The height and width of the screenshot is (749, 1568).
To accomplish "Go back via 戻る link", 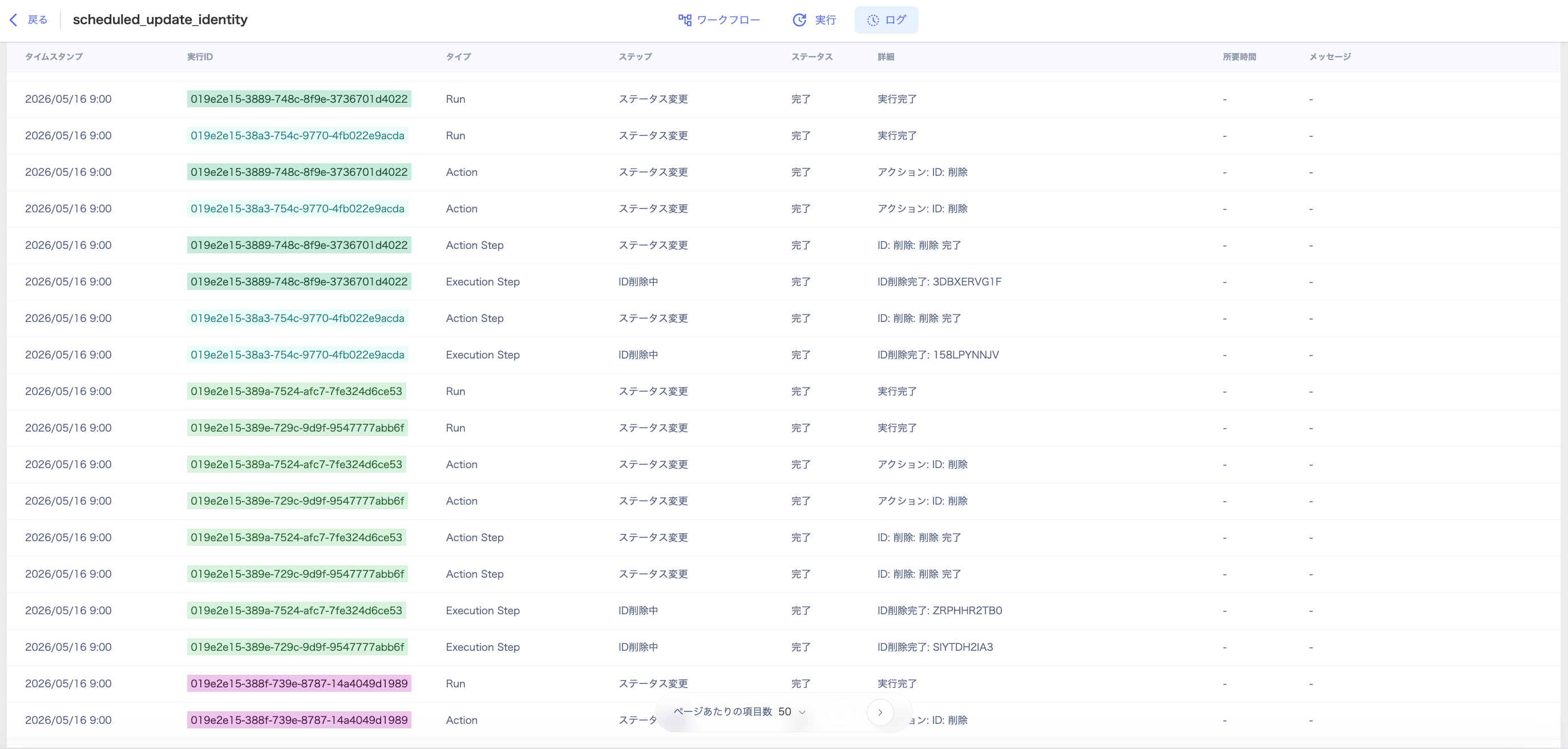I will (37, 19).
